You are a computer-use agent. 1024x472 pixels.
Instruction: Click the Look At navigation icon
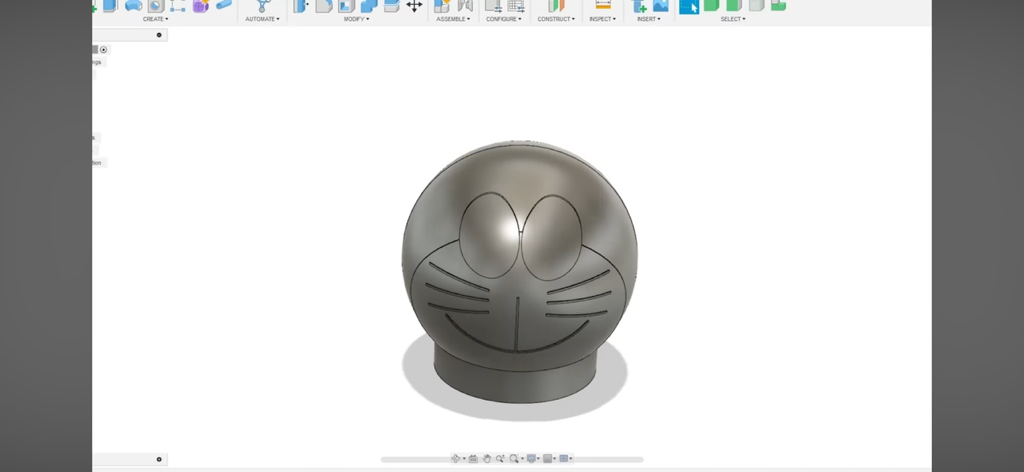click(x=473, y=459)
